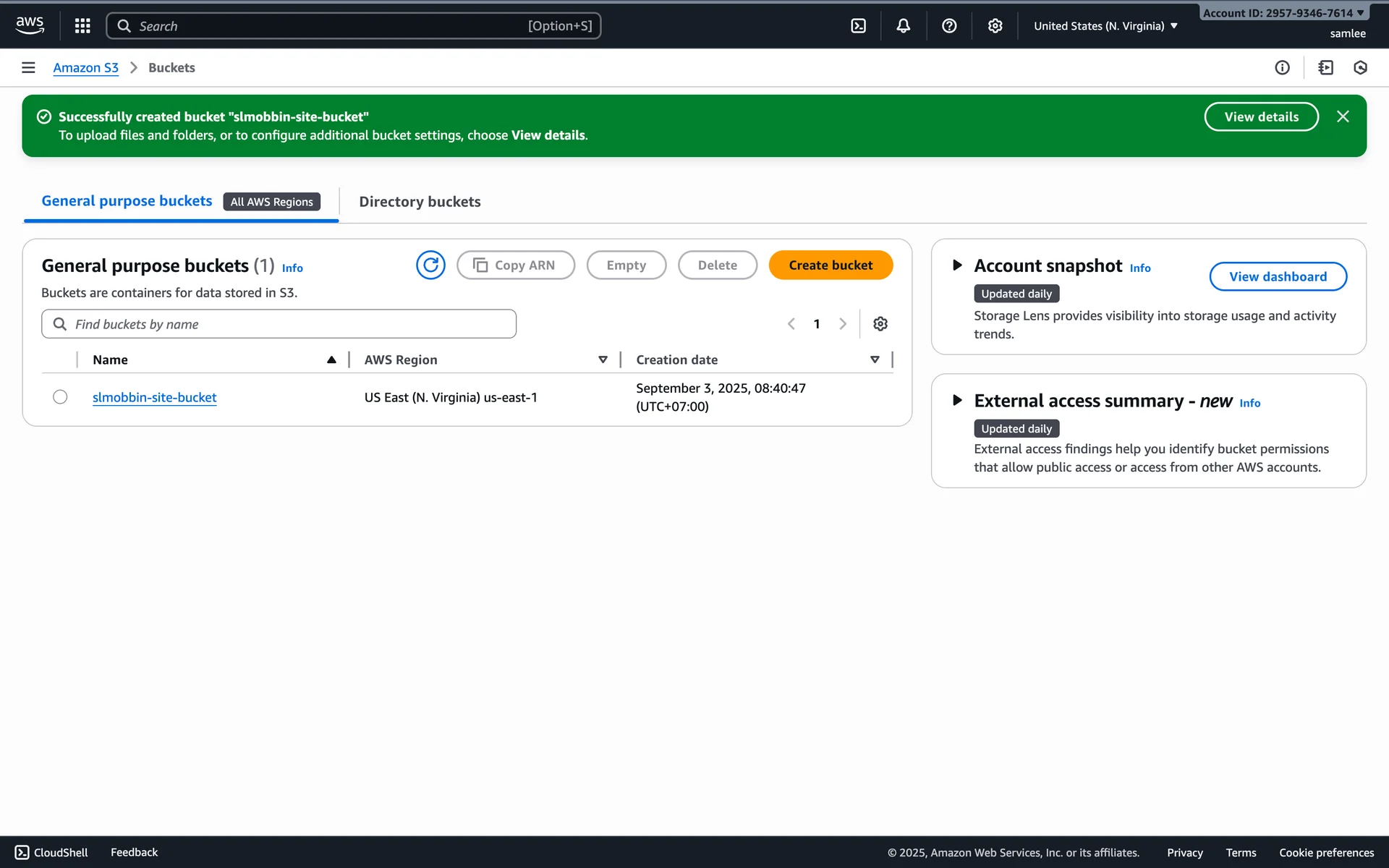Expand the External access summary section
The image size is (1389, 868).
pyautogui.click(x=957, y=401)
